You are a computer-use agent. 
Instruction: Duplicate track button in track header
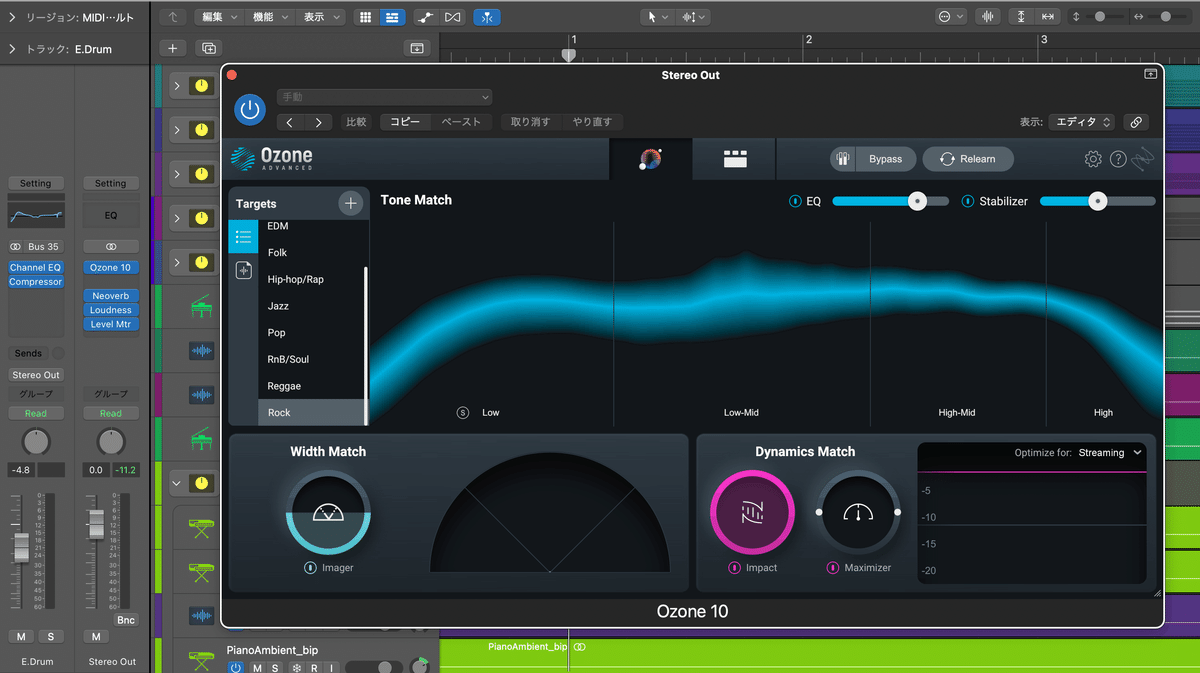coord(209,48)
